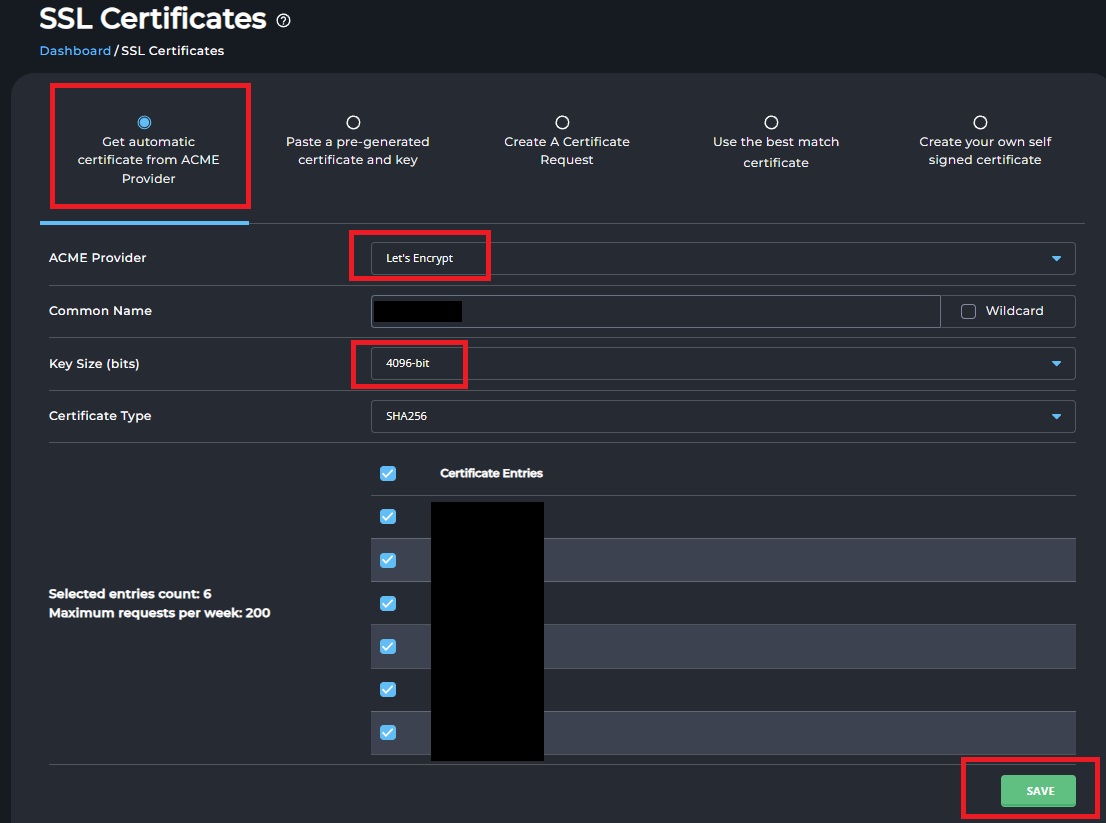
Task: Click the Key Size (bits) label
Action: click(x=94, y=364)
